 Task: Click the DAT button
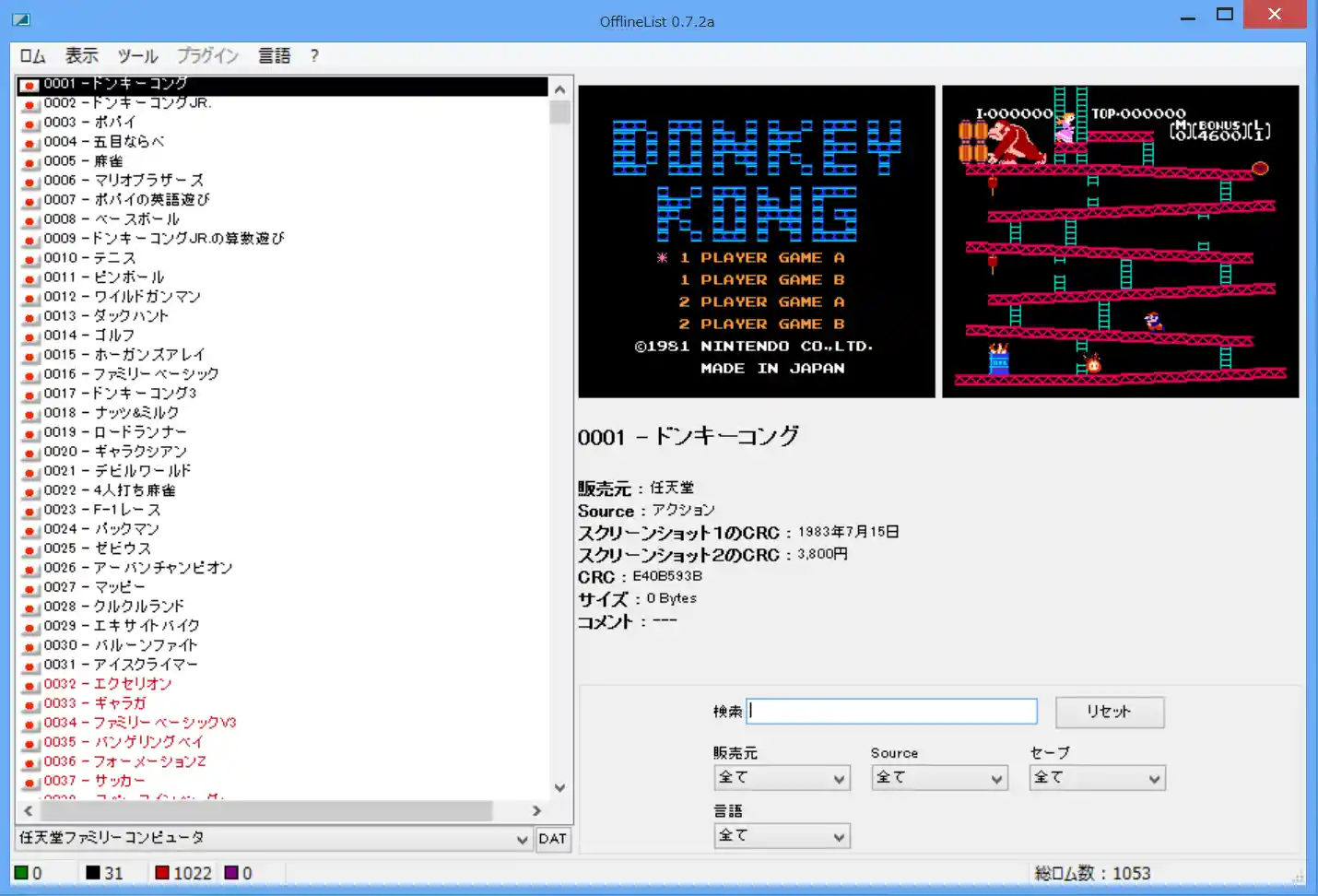553,839
